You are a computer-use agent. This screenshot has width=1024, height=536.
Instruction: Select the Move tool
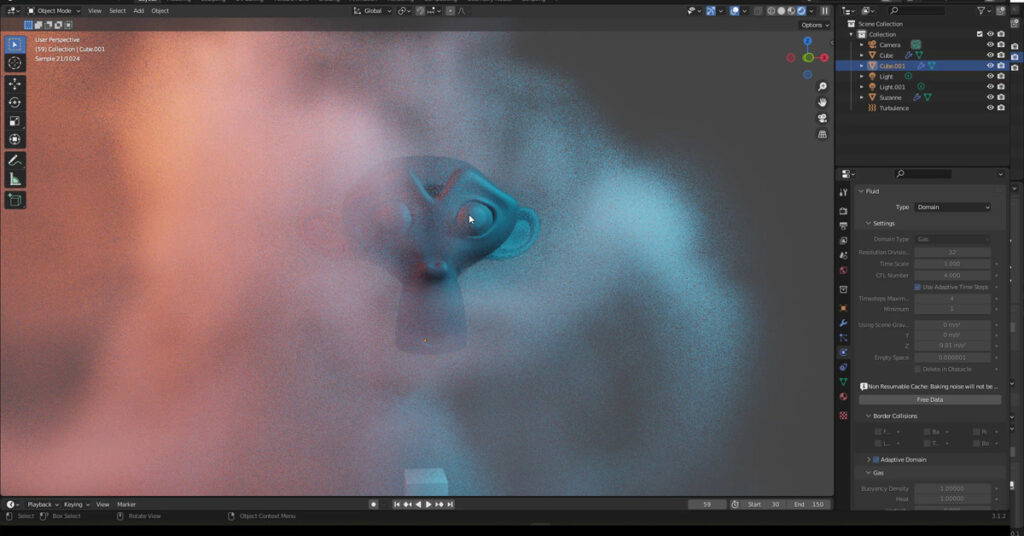[14, 84]
